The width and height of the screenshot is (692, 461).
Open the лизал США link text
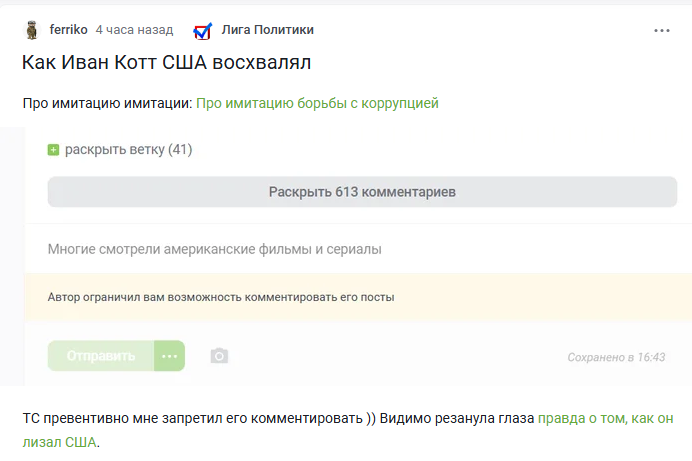tap(59, 442)
